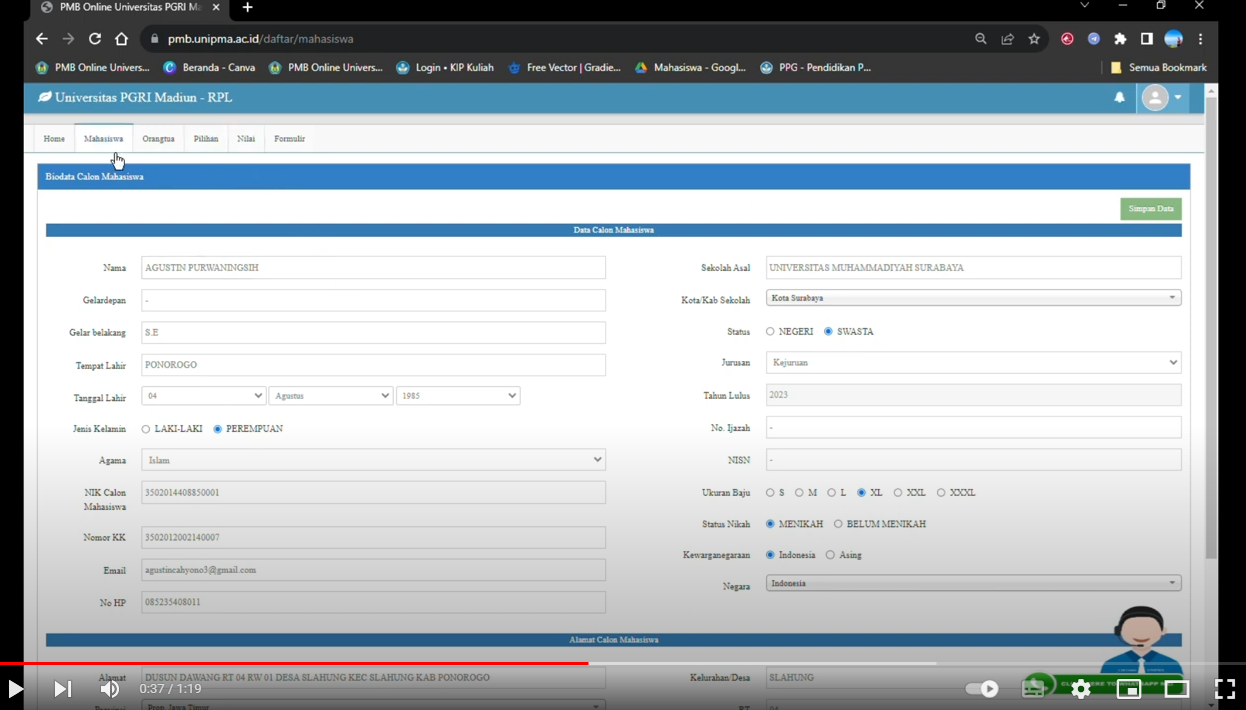The width and height of the screenshot is (1246, 710).
Task: Play the video with the play button
Action: pos(15,689)
